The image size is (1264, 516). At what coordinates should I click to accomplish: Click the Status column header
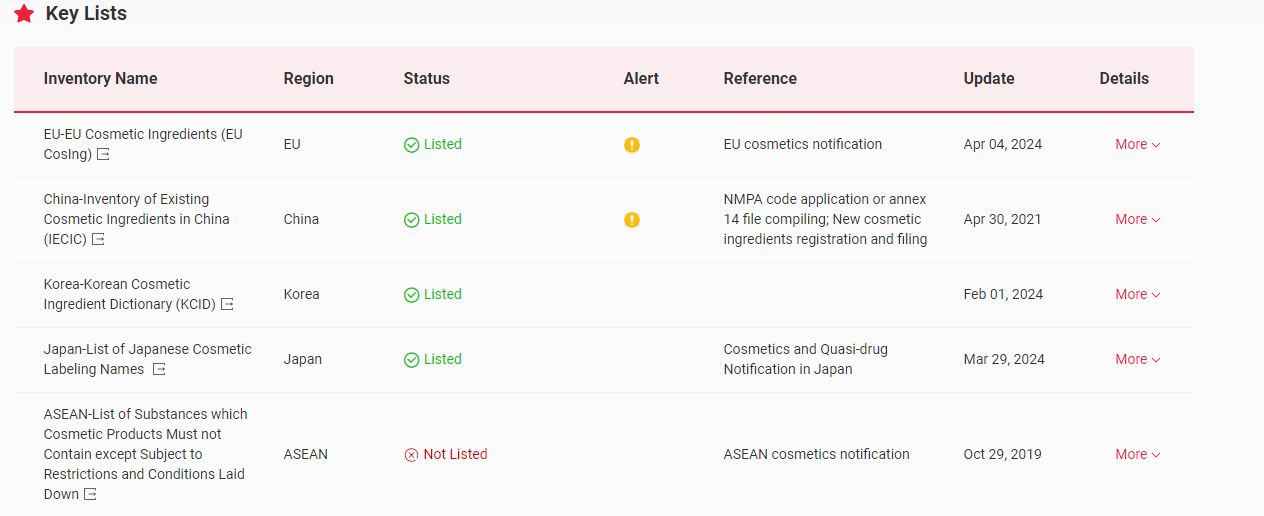point(426,78)
